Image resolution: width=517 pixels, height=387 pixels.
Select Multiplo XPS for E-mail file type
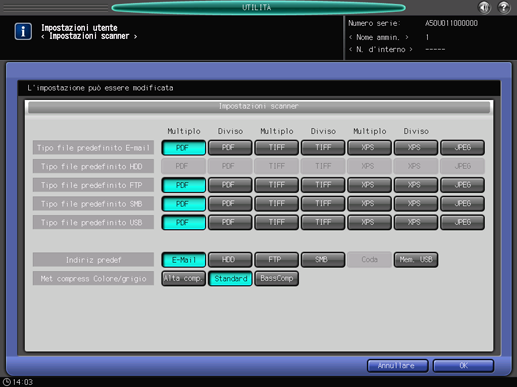(369, 148)
